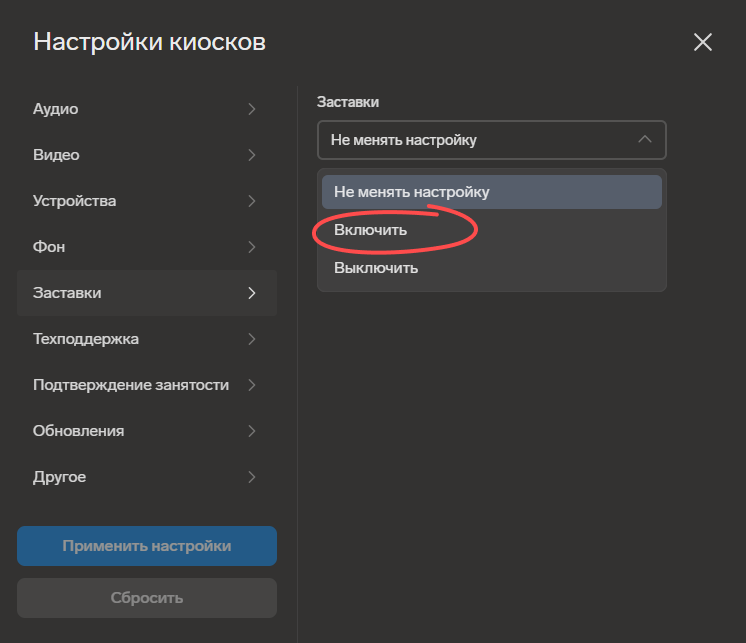This screenshot has height=643, width=746.
Task: Go to the Устройства section
Action: pos(75,201)
